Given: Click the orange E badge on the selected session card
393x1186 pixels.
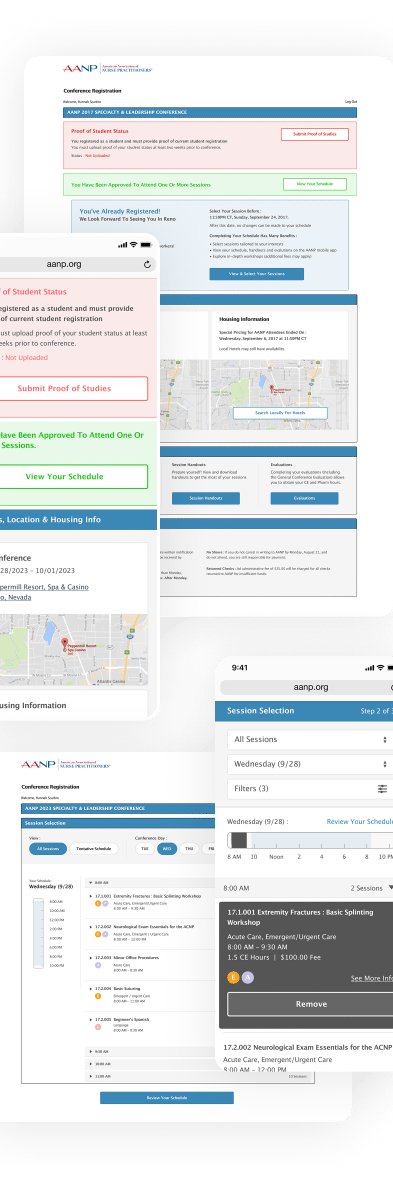Looking at the screenshot, I should coord(234,977).
